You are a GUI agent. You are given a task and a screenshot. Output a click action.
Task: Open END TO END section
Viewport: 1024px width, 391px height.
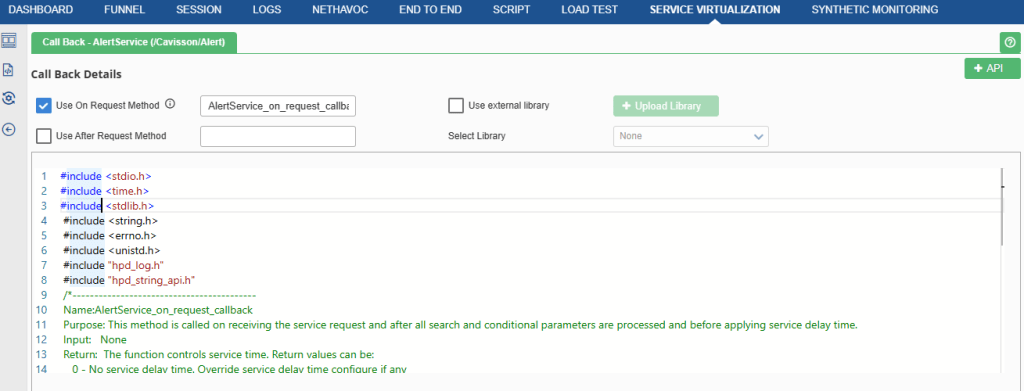(430, 10)
